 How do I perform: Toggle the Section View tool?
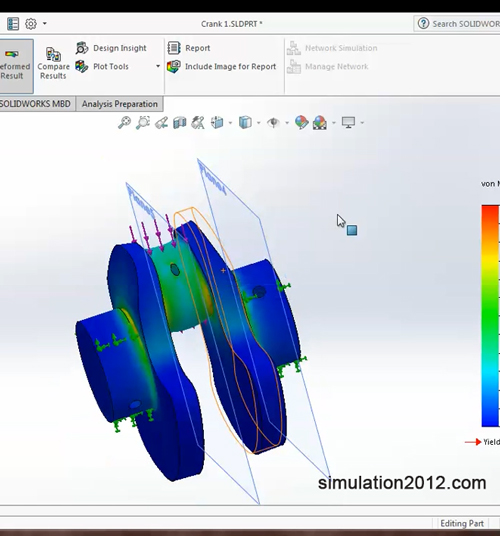coord(180,122)
